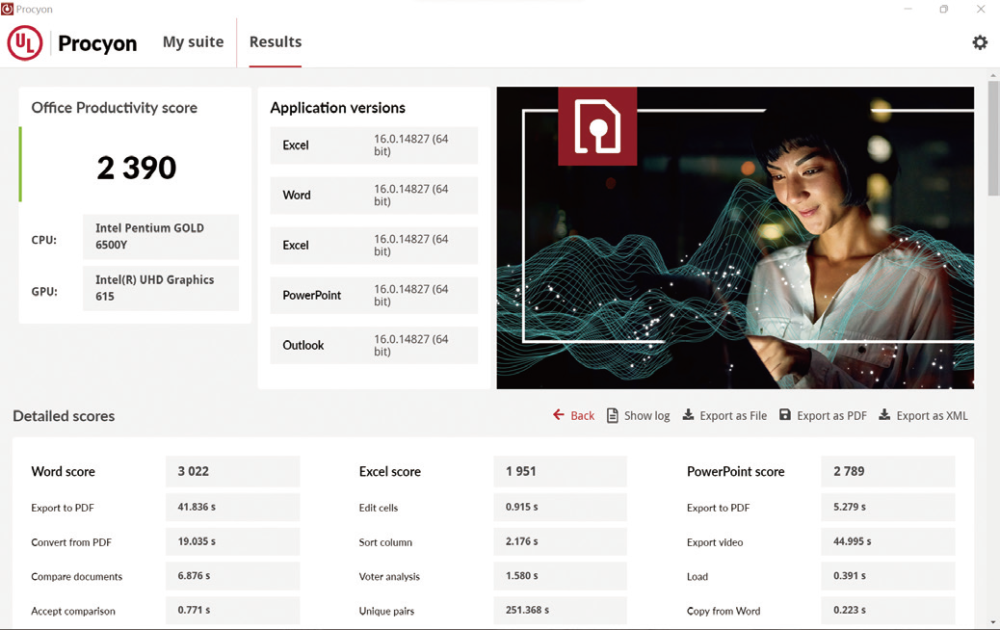Click the Export as PDF save icon
This screenshot has height=630, width=1000.
tap(785, 415)
